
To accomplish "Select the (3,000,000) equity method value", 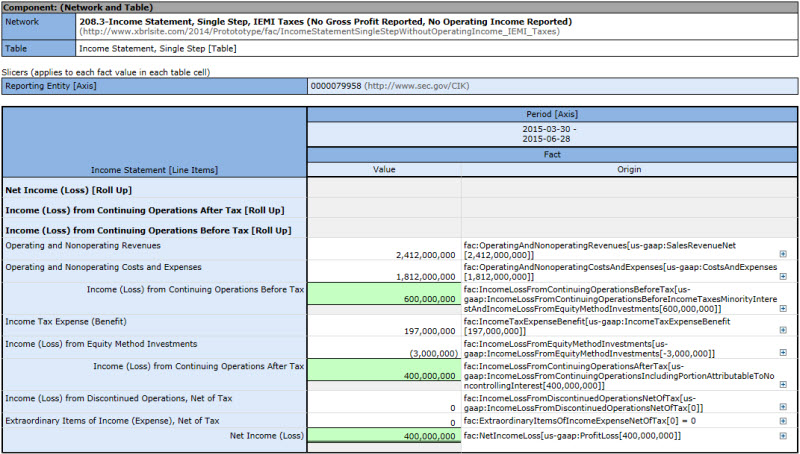I will click(x=434, y=354).
